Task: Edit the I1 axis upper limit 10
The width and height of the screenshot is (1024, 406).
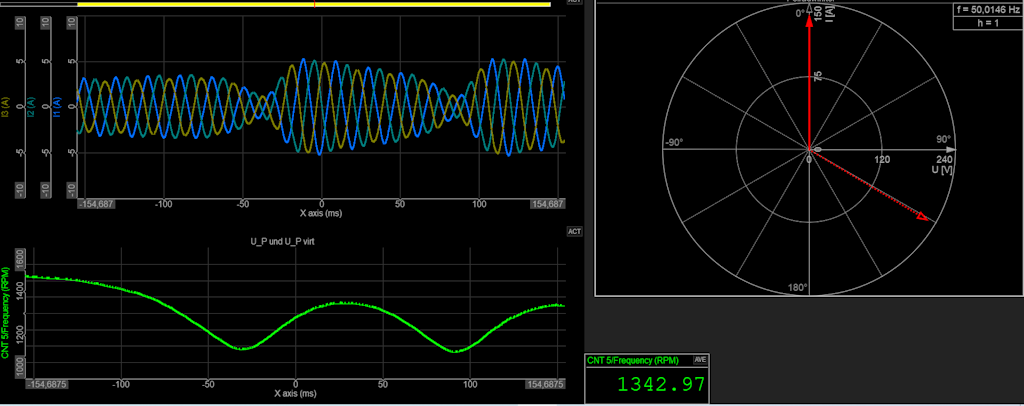Action: coord(72,23)
